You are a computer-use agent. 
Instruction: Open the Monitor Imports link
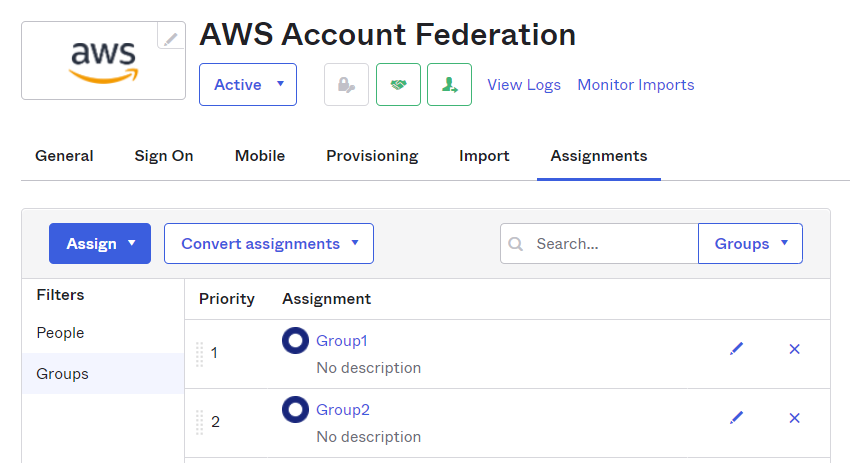(x=636, y=85)
